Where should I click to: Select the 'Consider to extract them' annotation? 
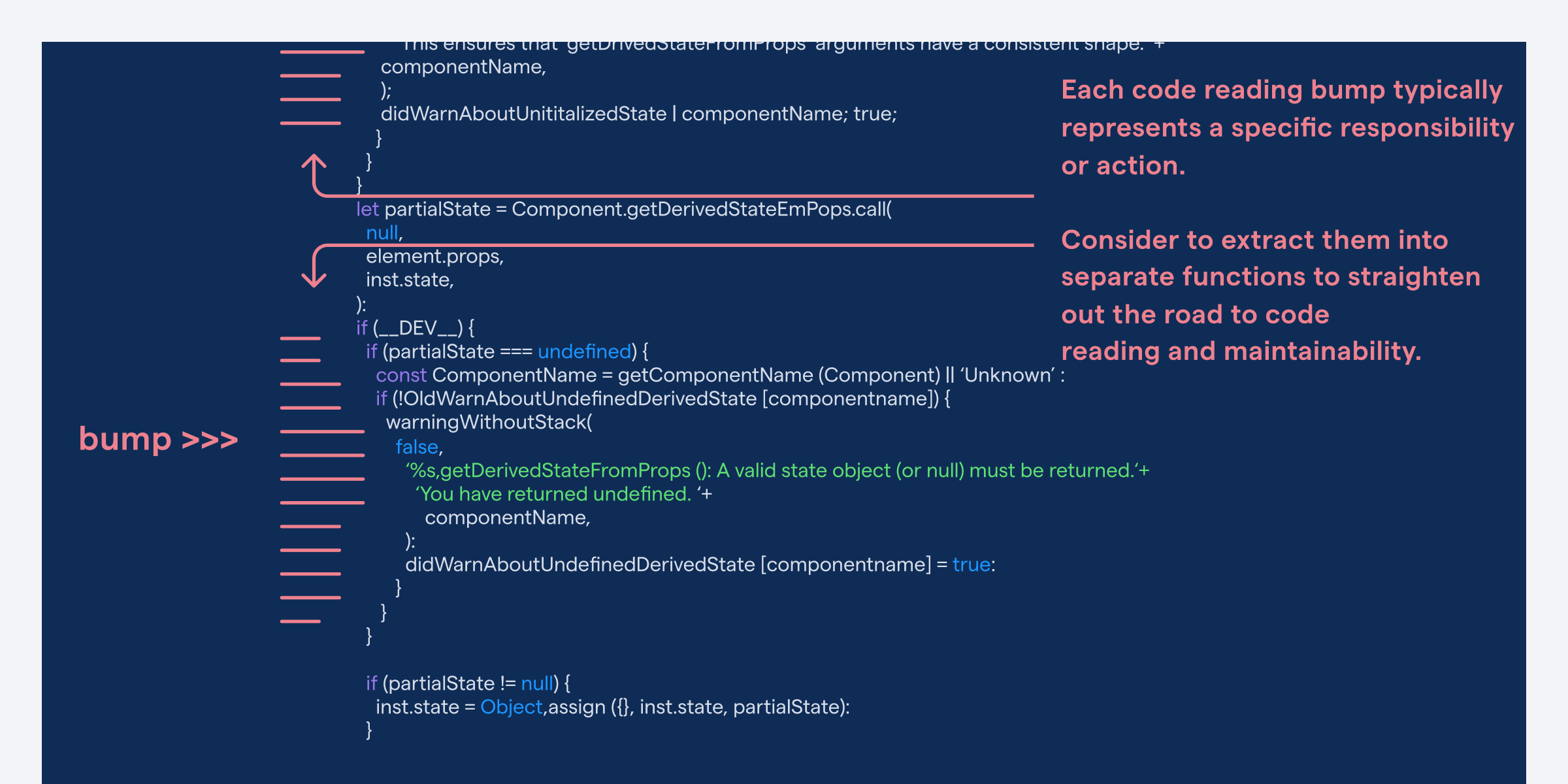click(x=1271, y=295)
